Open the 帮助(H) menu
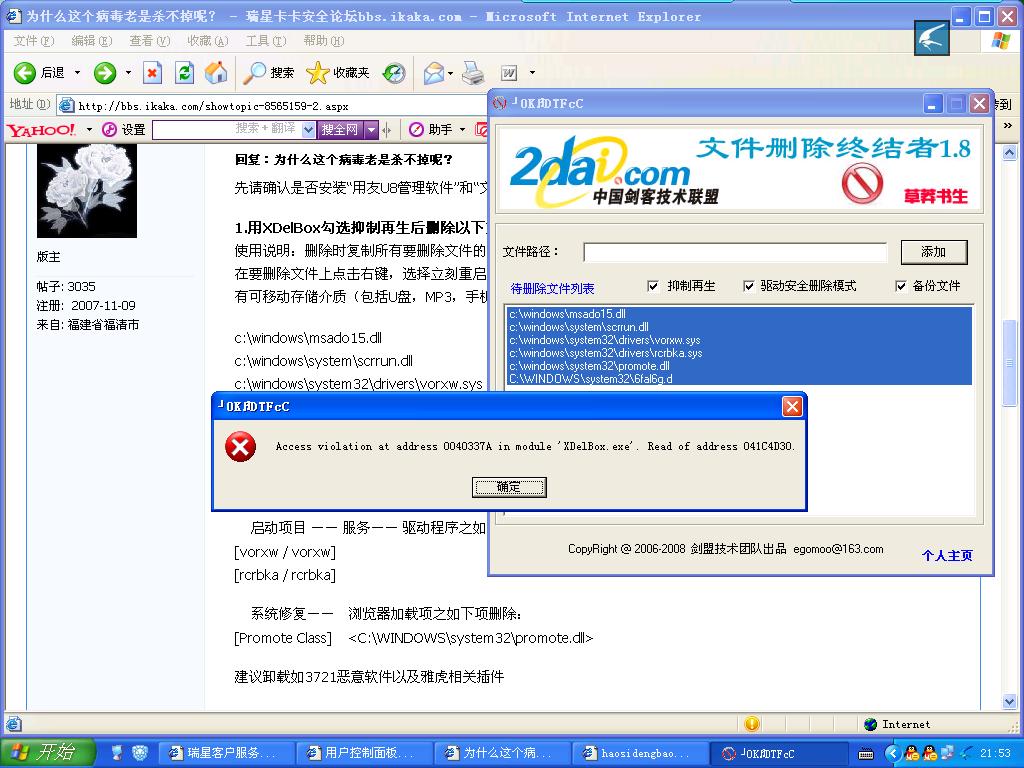Viewport: 1024px width, 768px height. click(323, 40)
